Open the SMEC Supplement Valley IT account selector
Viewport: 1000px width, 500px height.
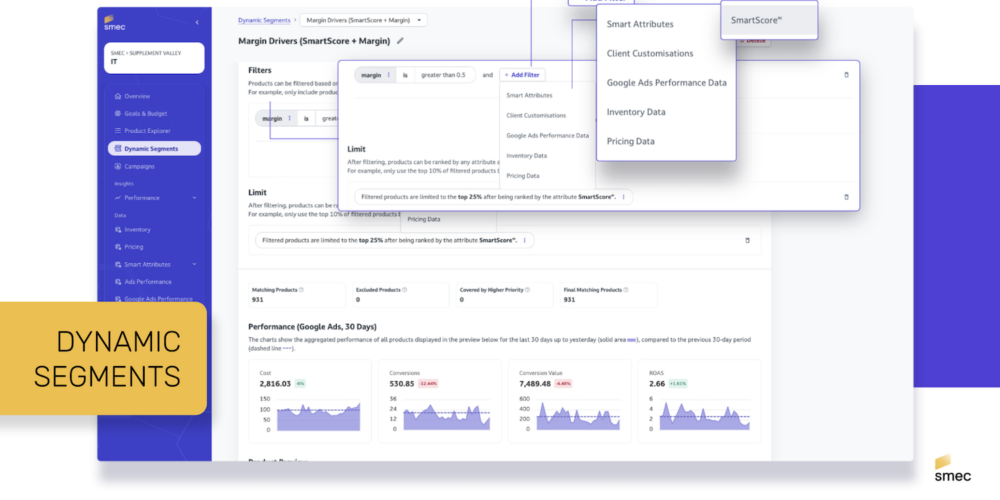[153, 57]
